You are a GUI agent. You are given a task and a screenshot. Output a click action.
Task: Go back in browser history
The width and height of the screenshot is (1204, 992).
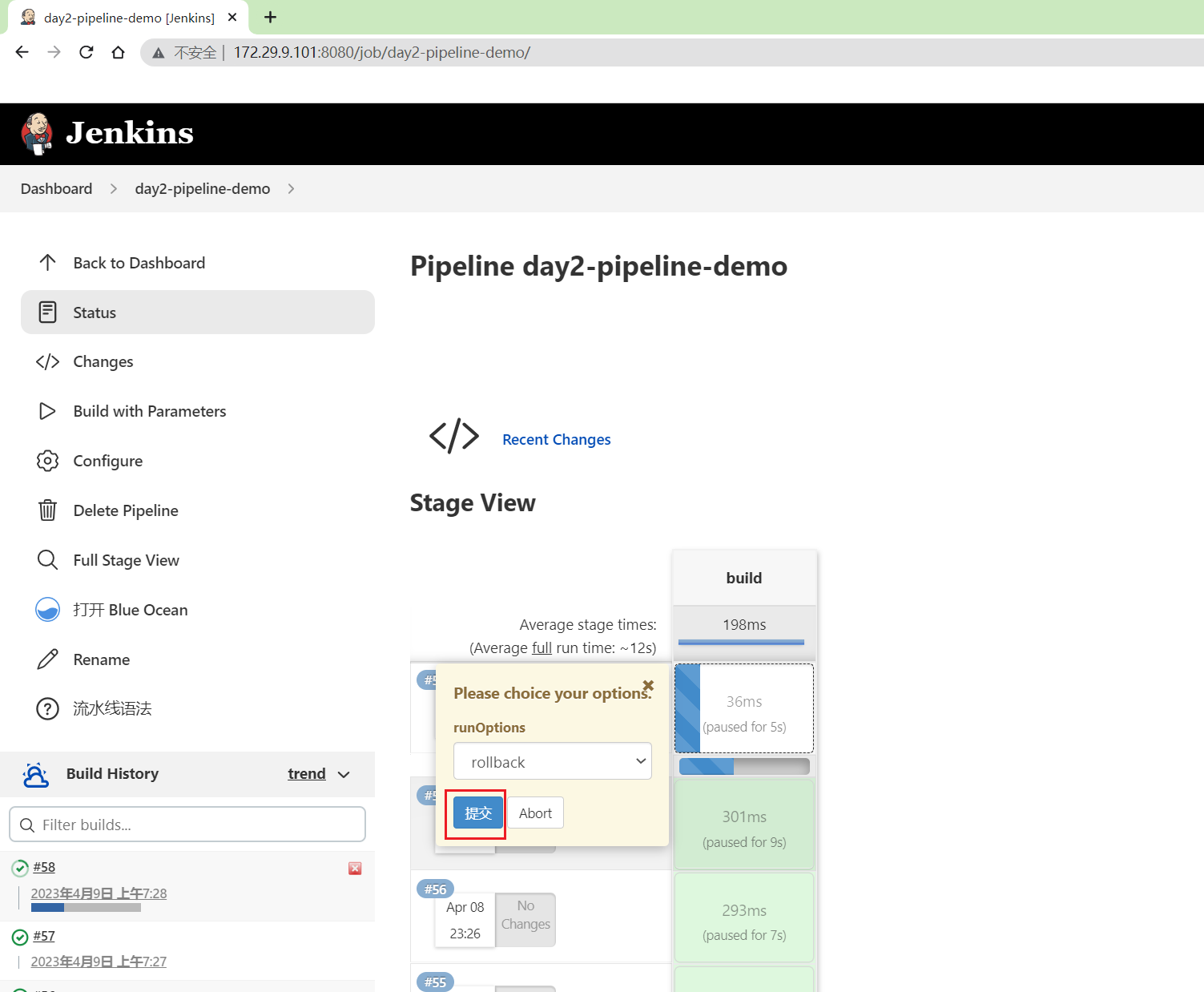click(x=22, y=52)
